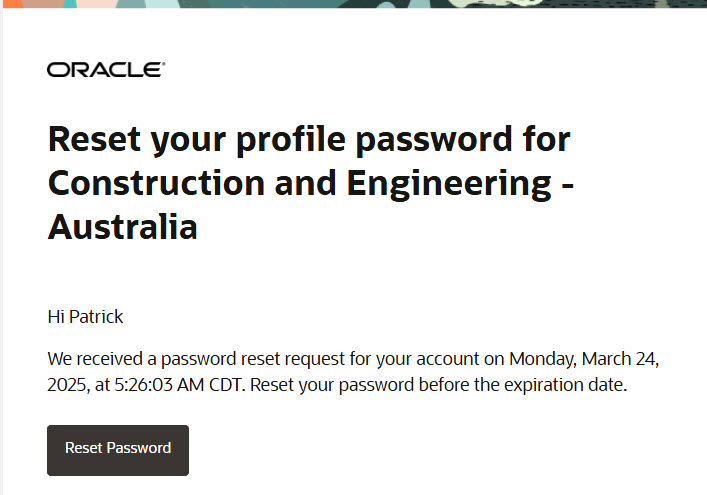The width and height of the screenshot is (707, 495).
Task: Click the Oracle logo
Action: pyautogui.click(x=106, y=70)
